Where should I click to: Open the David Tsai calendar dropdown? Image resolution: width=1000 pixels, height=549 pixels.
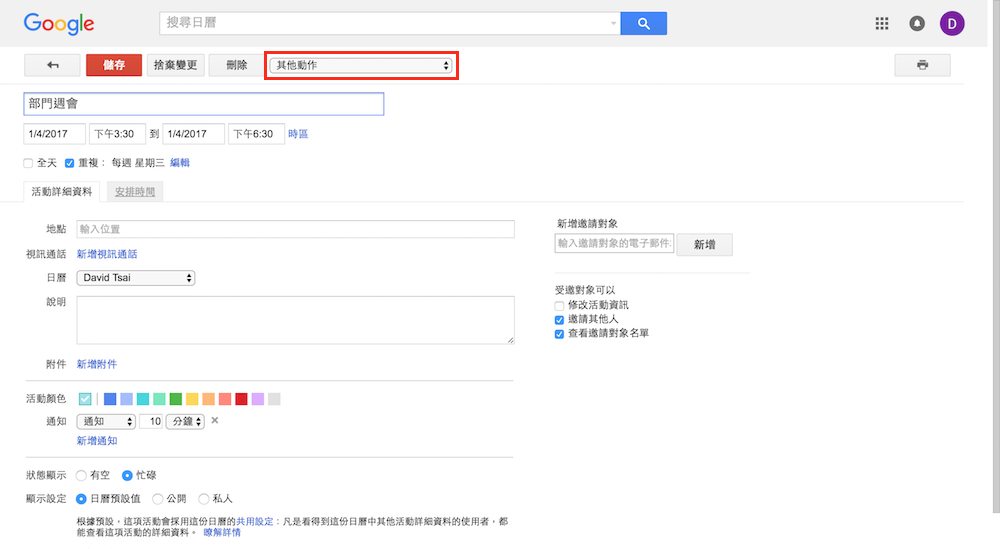[136, 278]
